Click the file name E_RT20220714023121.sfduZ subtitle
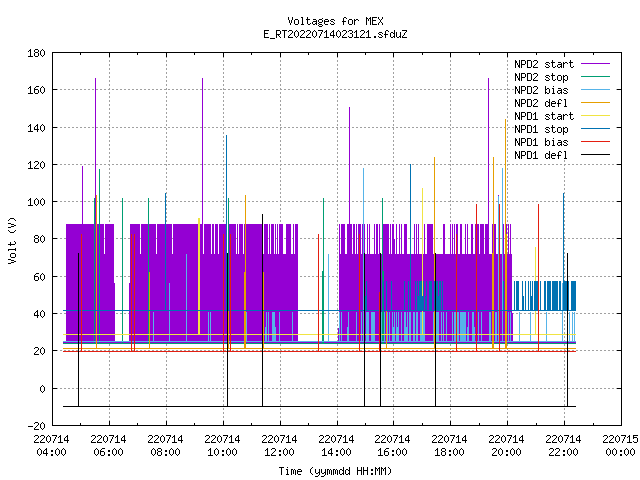 [x=336, y=34]
